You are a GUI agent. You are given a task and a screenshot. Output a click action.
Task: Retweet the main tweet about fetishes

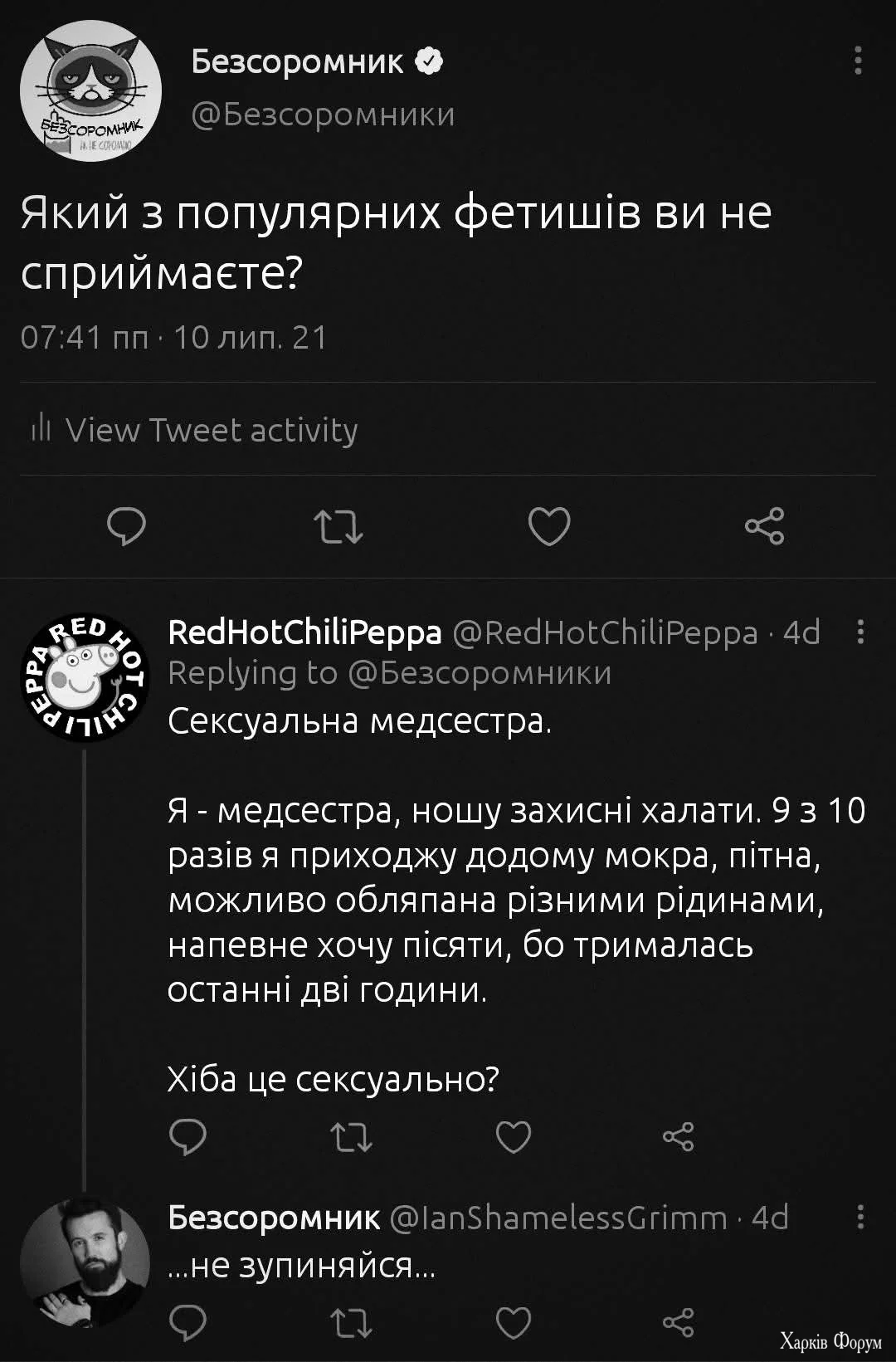coord(338,526)
